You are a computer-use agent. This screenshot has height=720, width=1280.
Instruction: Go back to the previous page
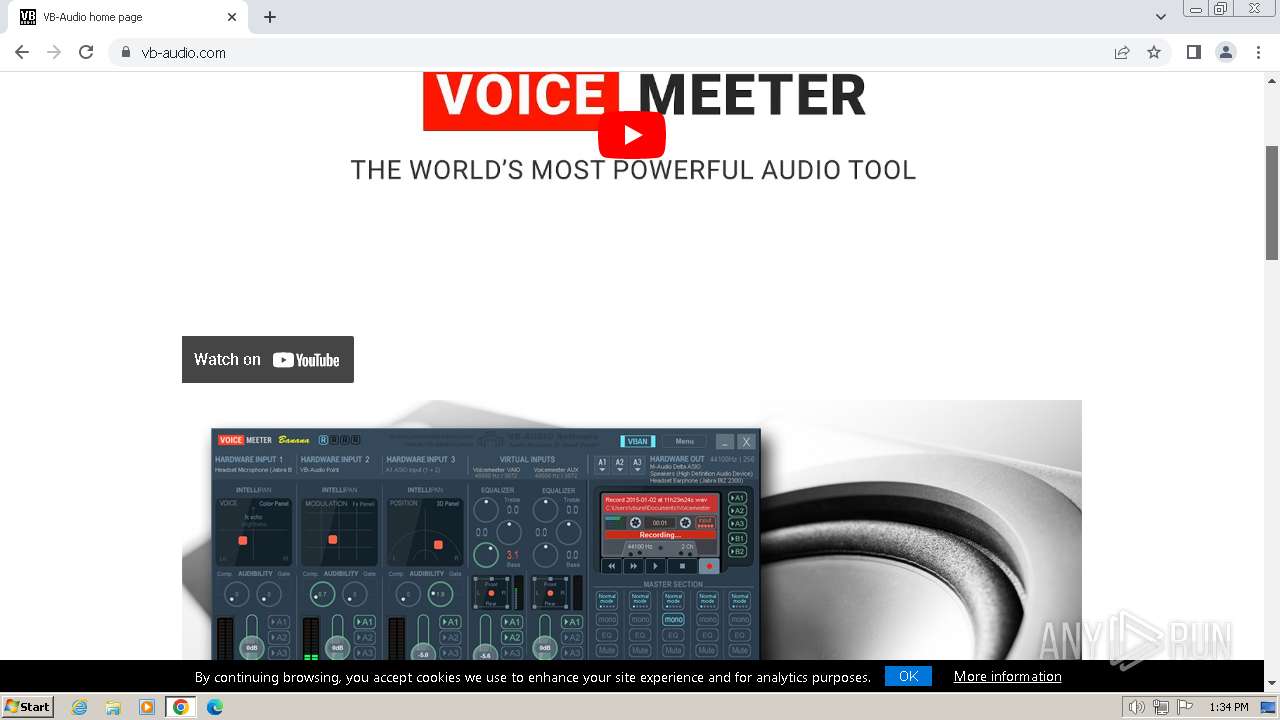22,52
